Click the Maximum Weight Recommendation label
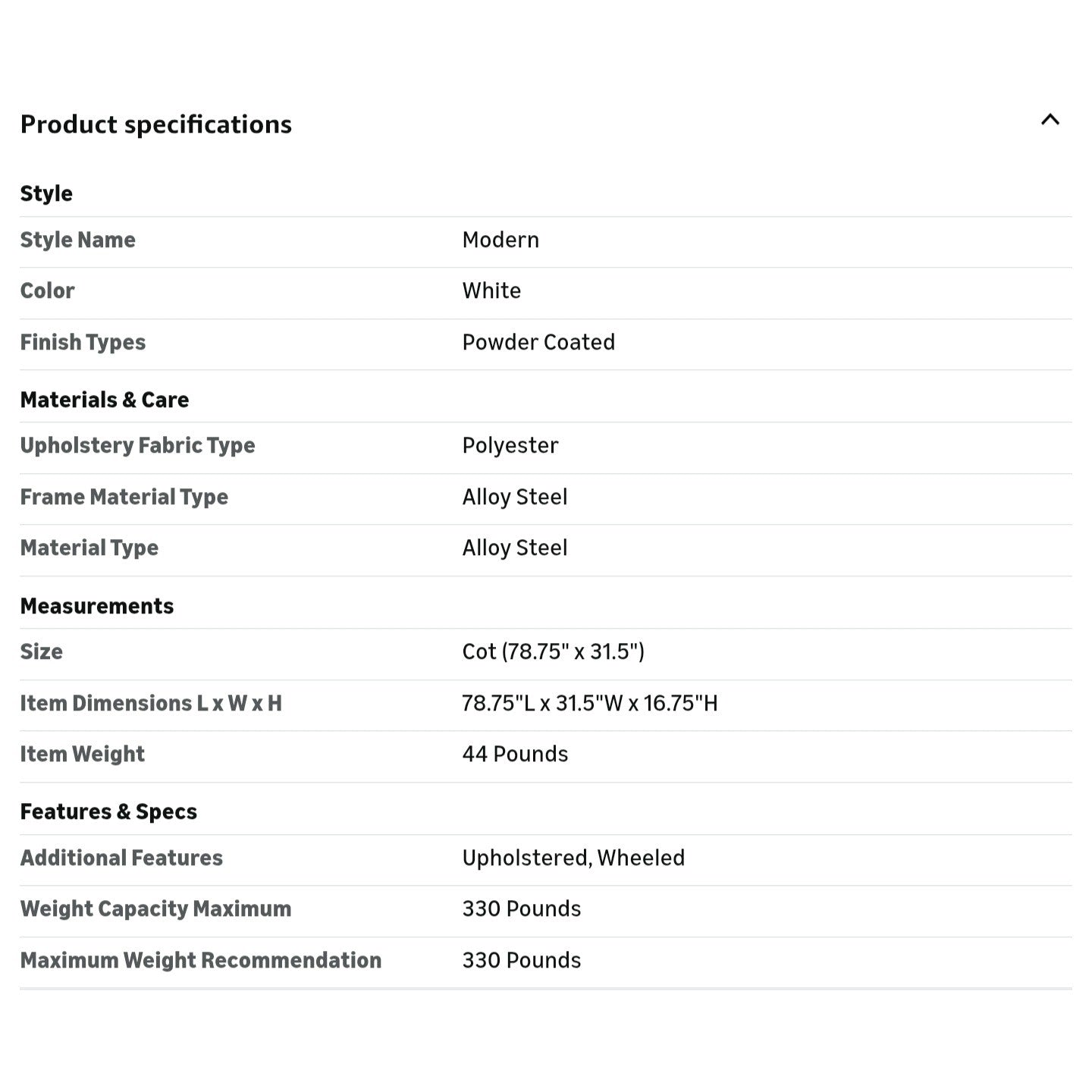This screenshot has width=1092, height=1092. 201,961
